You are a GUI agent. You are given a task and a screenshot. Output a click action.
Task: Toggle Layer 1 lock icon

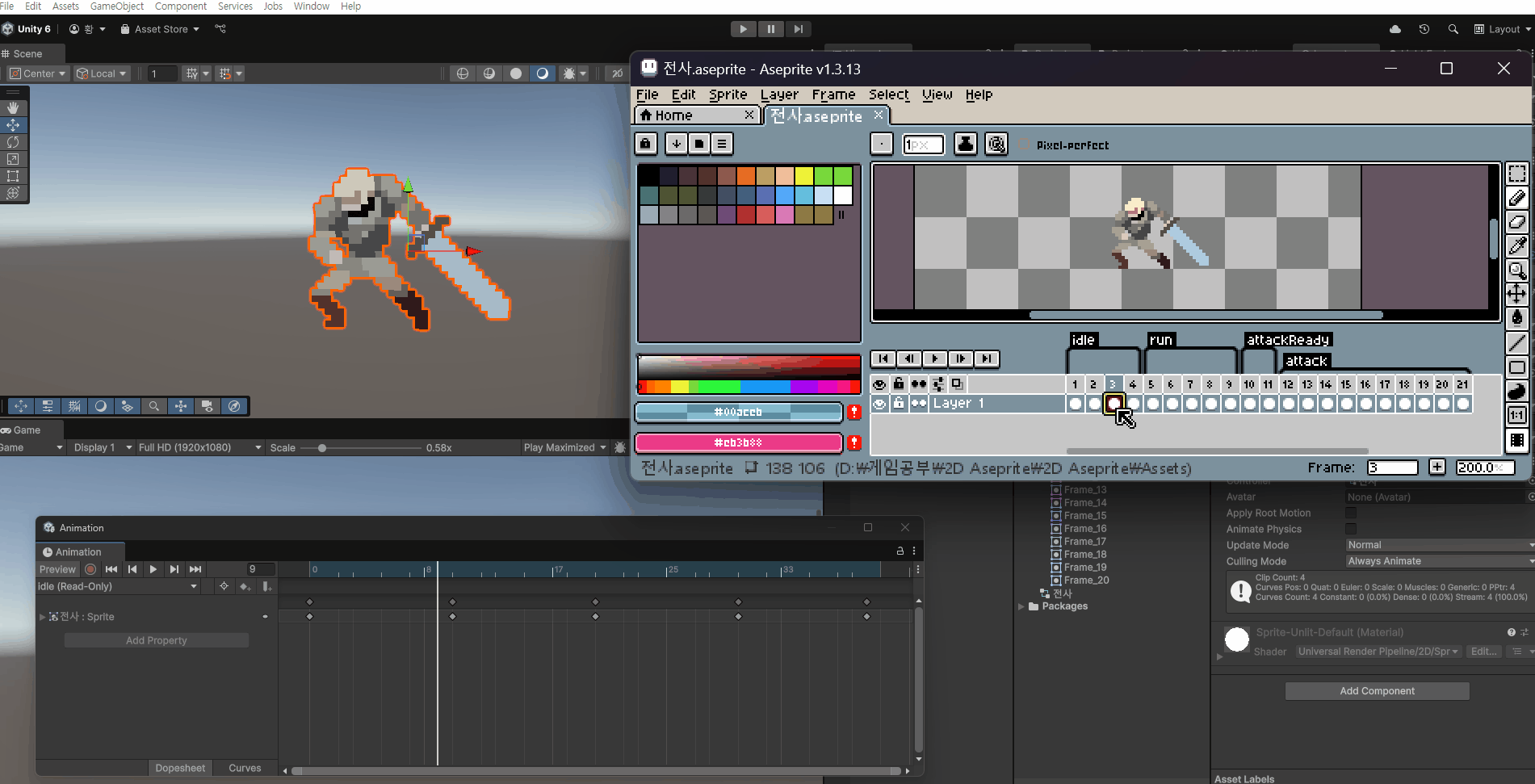pos(899,404)
